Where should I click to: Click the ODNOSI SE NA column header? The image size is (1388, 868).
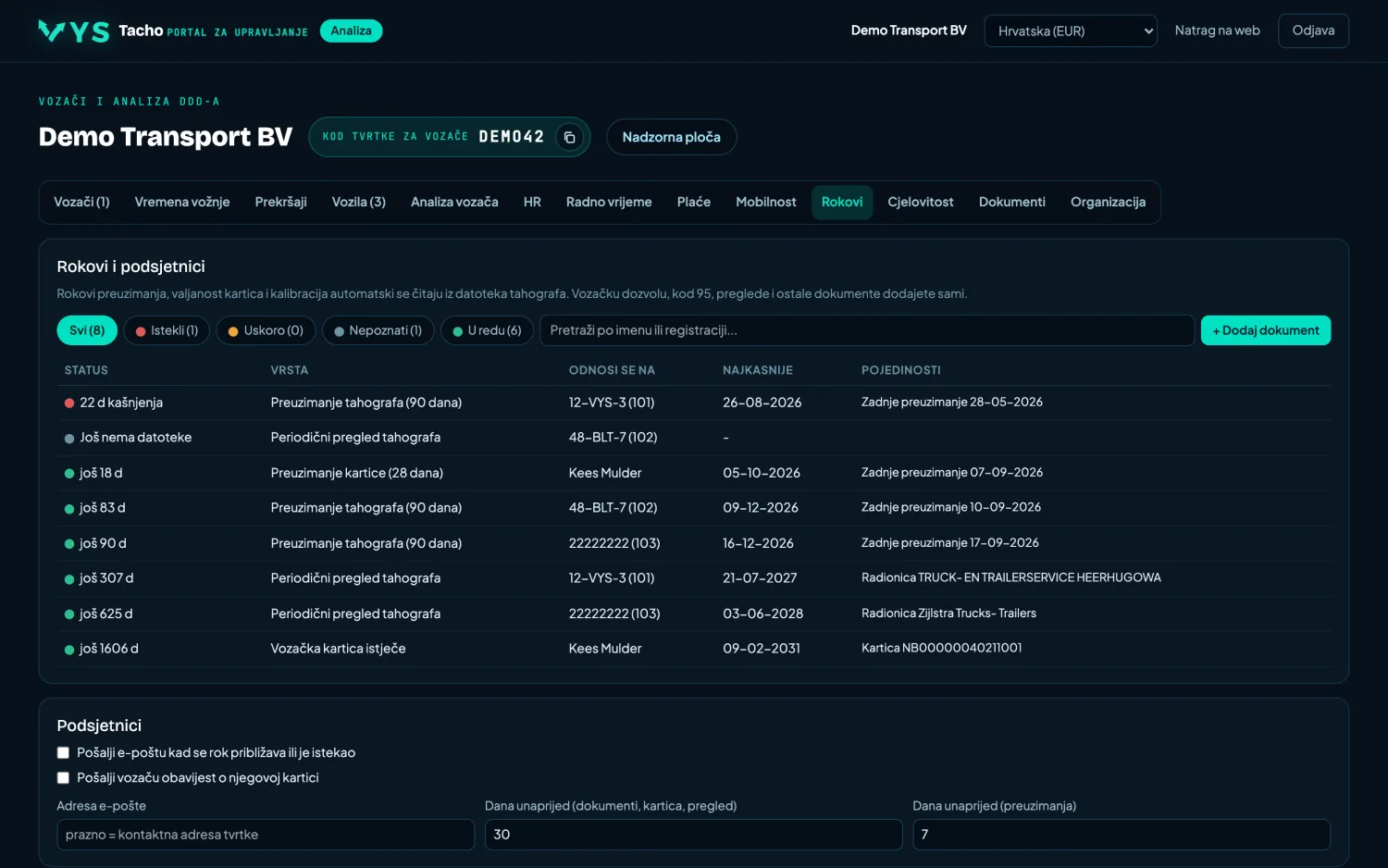(612, 370)
